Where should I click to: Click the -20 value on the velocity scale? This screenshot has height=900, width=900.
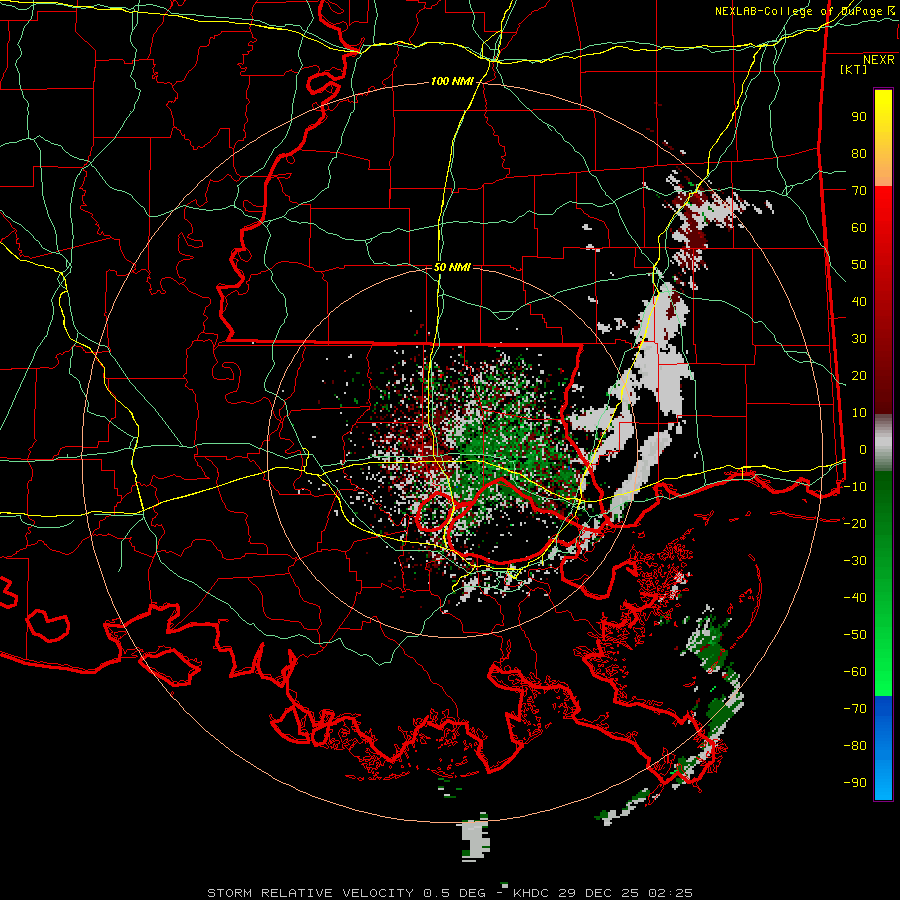point(855,523)
